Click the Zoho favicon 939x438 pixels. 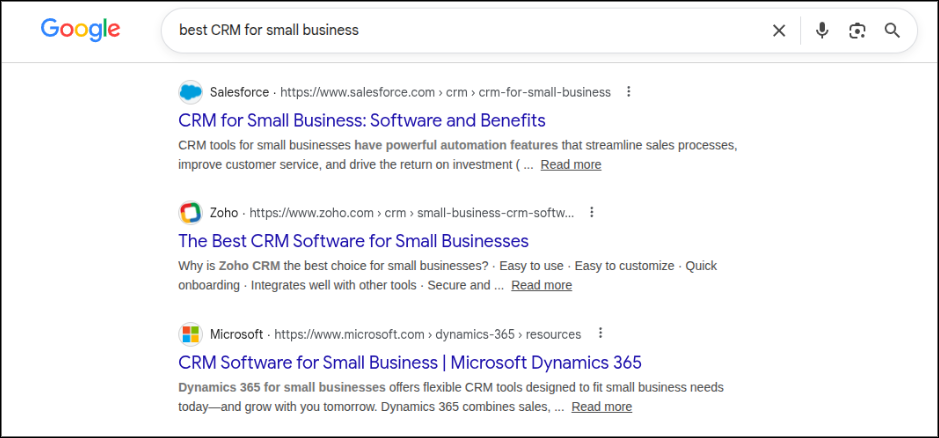coord(190,213)
